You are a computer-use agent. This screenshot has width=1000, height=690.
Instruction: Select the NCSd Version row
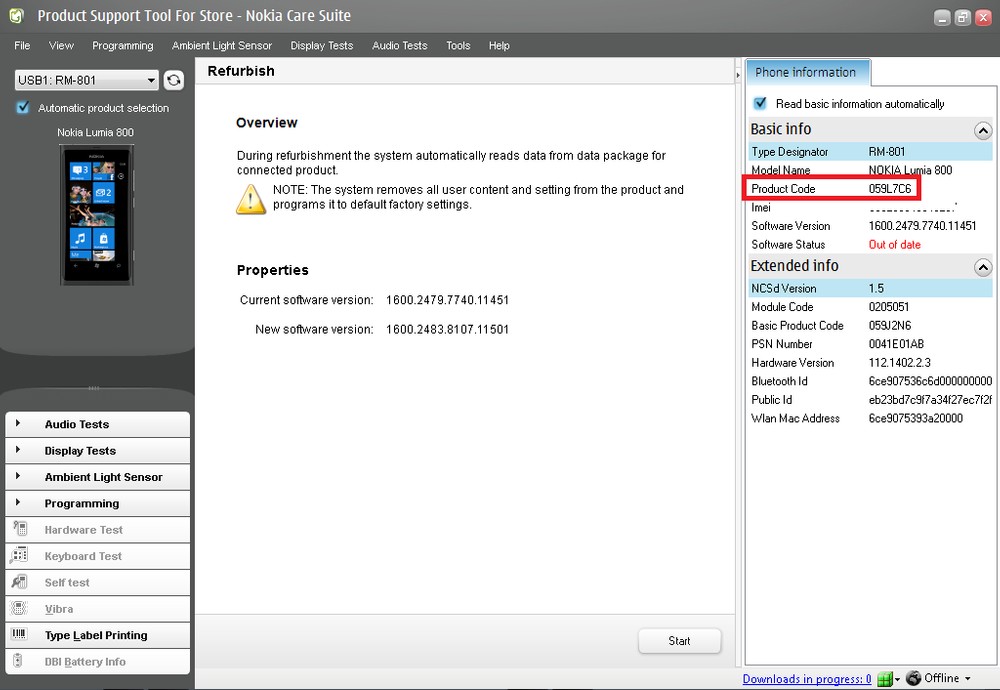coord(870,288)
